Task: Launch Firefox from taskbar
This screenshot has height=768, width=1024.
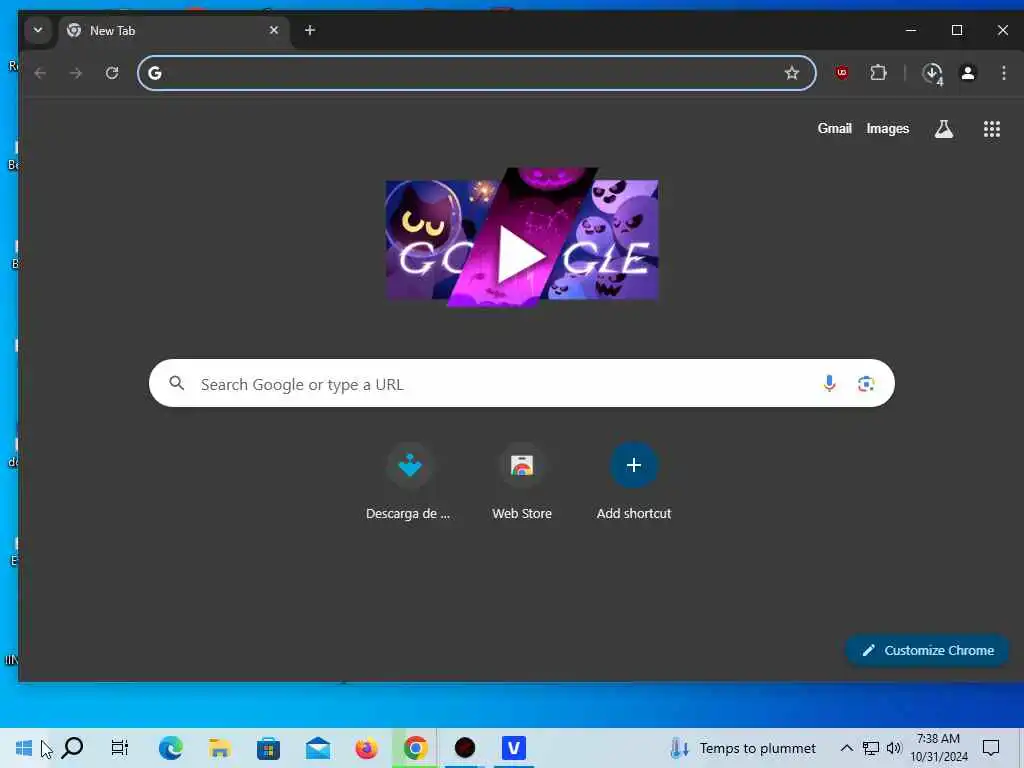Action: pos(366,748)
